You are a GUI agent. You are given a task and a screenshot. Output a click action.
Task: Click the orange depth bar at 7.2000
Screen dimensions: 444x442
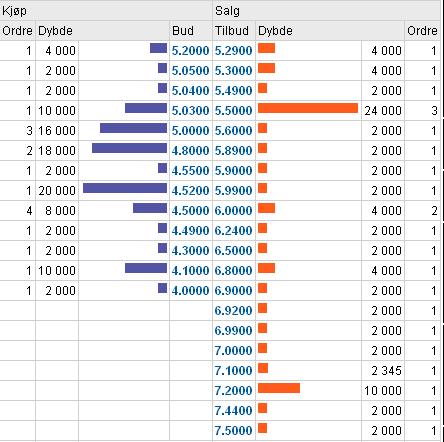pyautogui.click(x=279, y=388)
